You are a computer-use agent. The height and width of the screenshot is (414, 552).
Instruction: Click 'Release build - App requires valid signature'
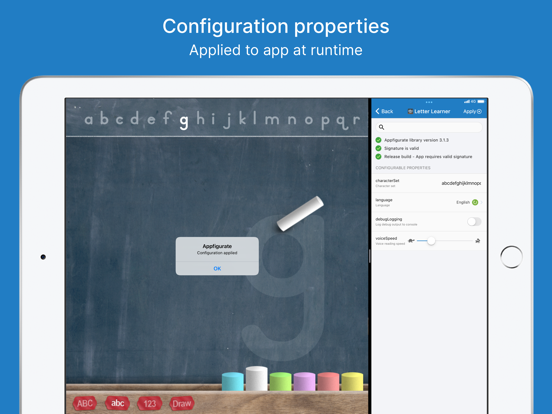pyautogui.click(x=428, y=157)
